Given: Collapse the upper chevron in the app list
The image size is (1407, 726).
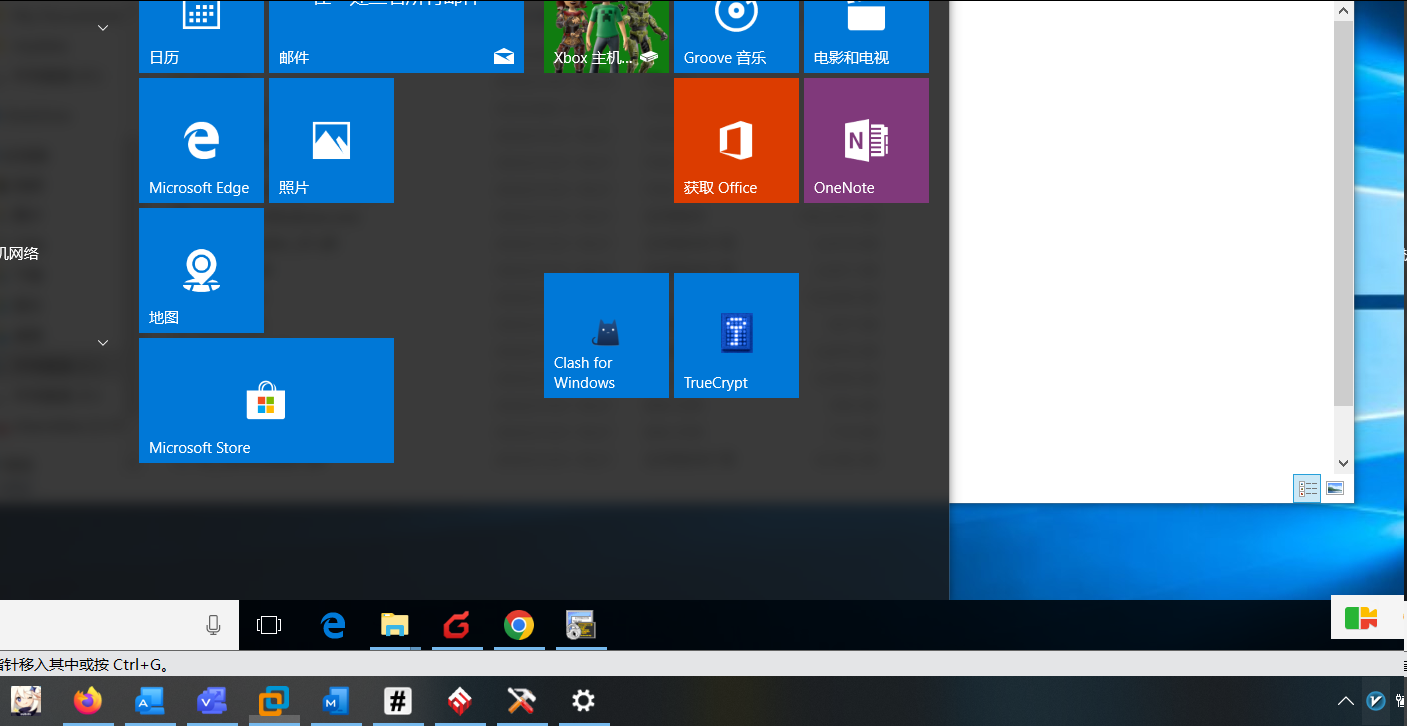Looking at the screenshot, I should click(103, 28).
